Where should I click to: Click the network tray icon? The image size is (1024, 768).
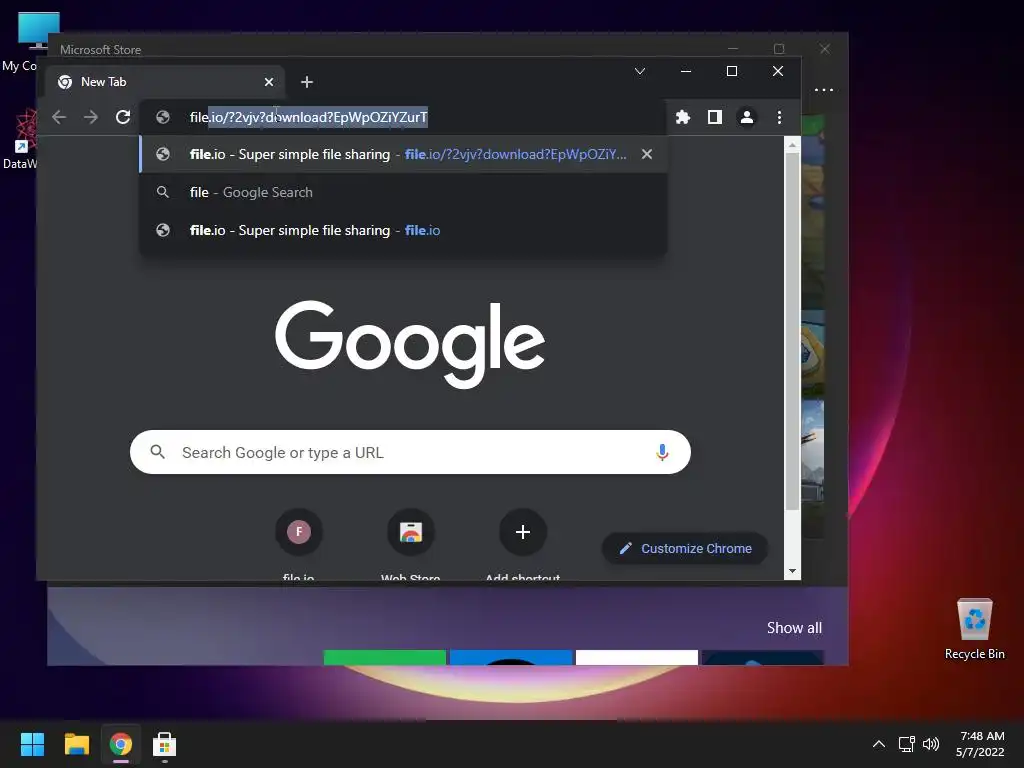point(906,744)
